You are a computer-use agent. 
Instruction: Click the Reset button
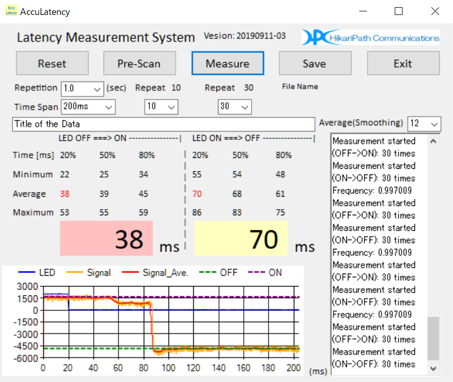coord(52,63)
